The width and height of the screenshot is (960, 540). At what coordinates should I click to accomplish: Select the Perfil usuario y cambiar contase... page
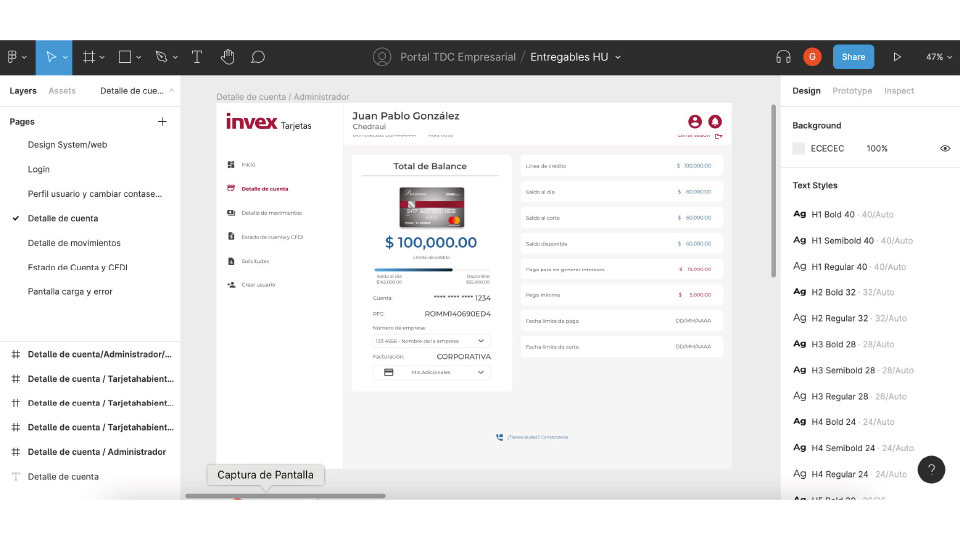click(x=95, y=193)
